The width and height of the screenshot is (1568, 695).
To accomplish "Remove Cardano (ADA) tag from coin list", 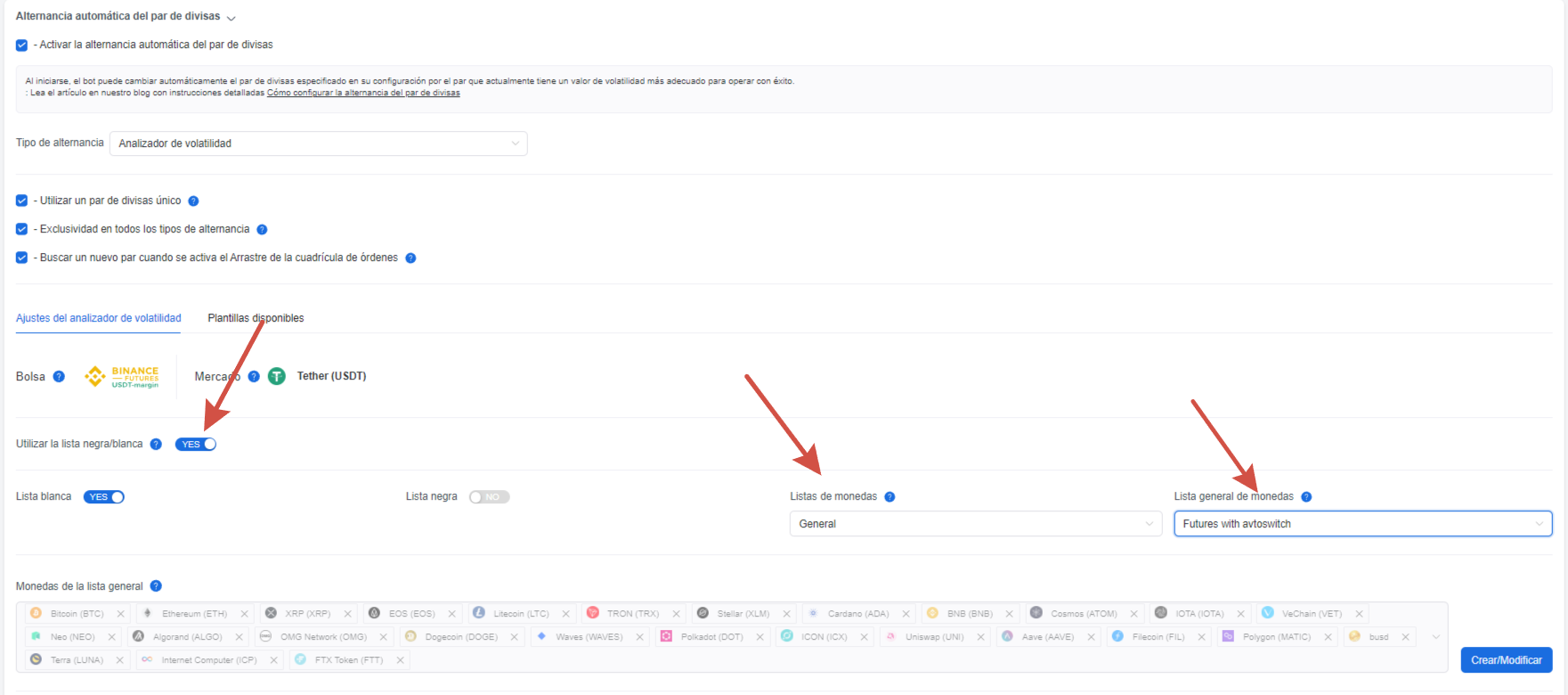I will click(x=906, y=614).
